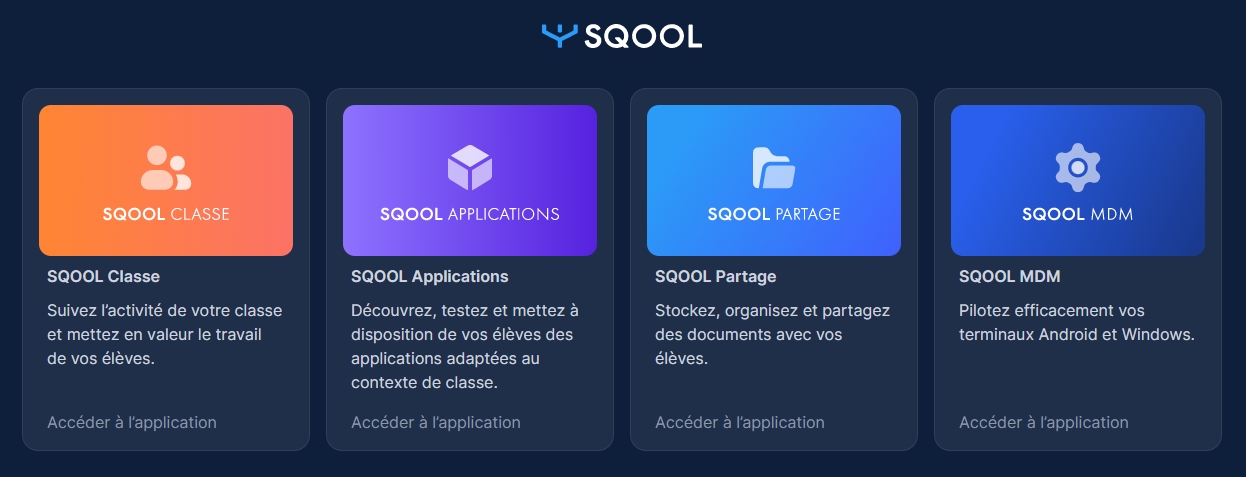Open the purple SQOOL APPLICATIONS banner text

(x=470, y=214)
